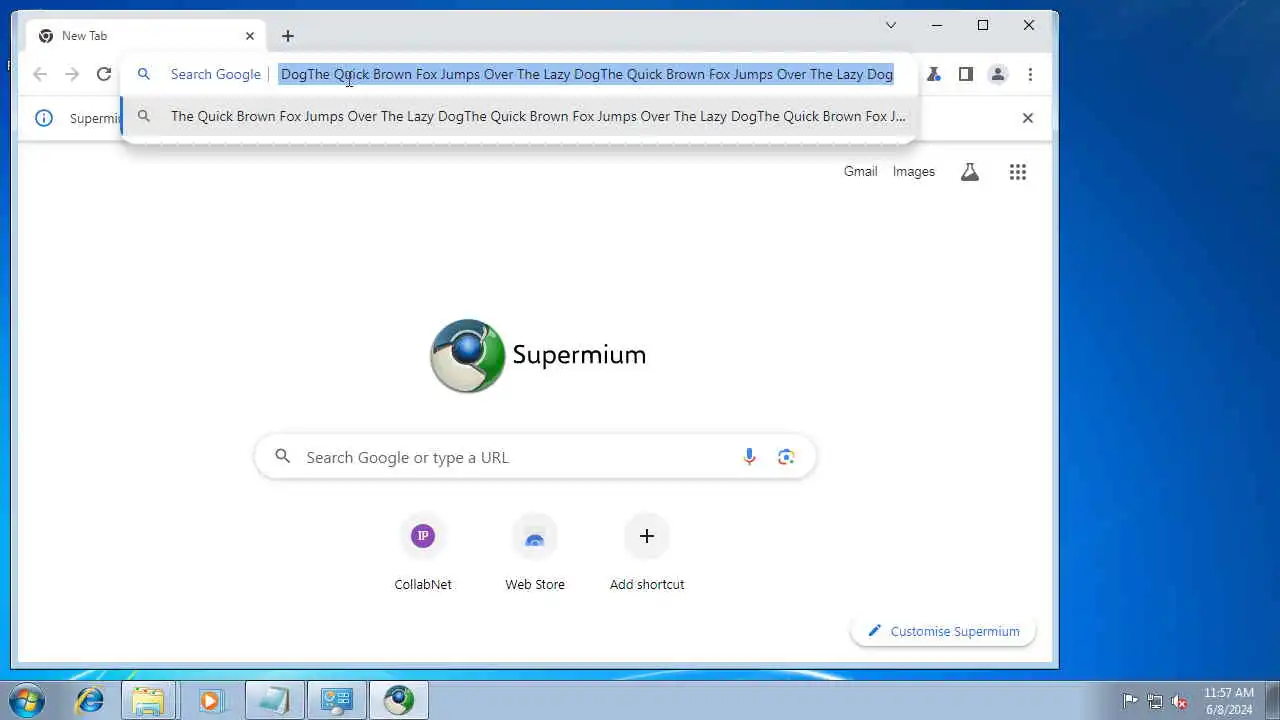This screenshot has width=1280, height=720.
Task: Open the Gmail link
Action: pyautogui.click(x=860, y=171)
